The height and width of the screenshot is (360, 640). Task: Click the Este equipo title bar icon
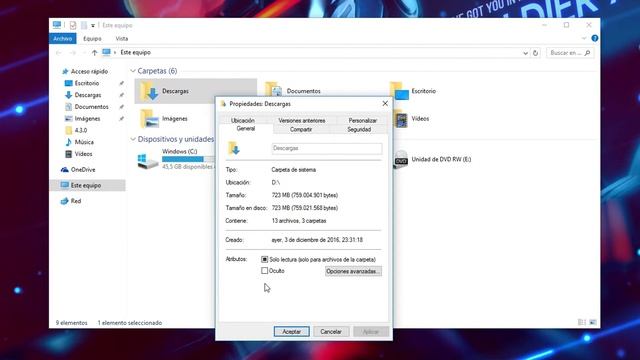pos(57,25)
